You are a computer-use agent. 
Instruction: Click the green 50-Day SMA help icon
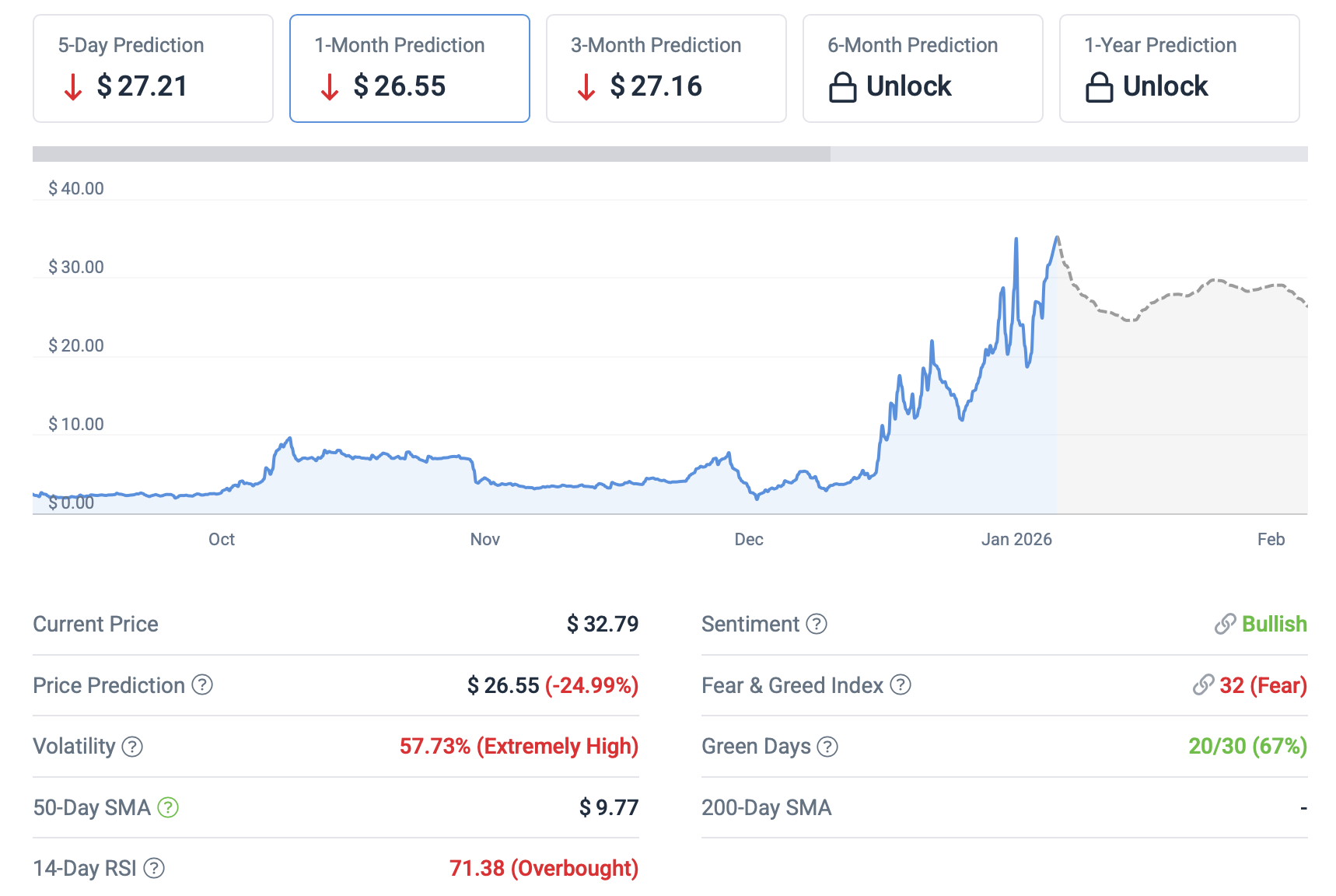click(168, 807)
